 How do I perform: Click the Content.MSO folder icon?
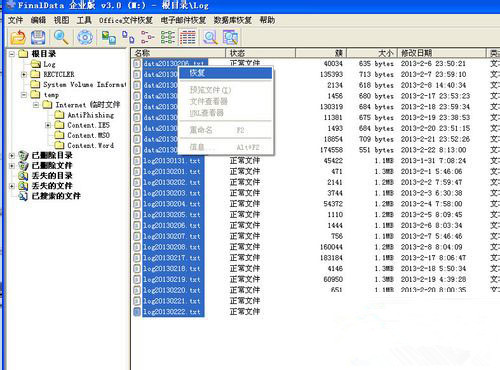tap(59, 135)
